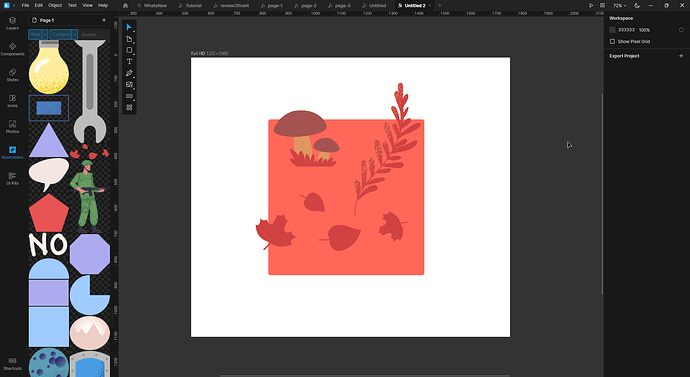Close the Untitled 2 tab
Screen dimensions: 690x377
pyautogui.click(x=430, y=6)
